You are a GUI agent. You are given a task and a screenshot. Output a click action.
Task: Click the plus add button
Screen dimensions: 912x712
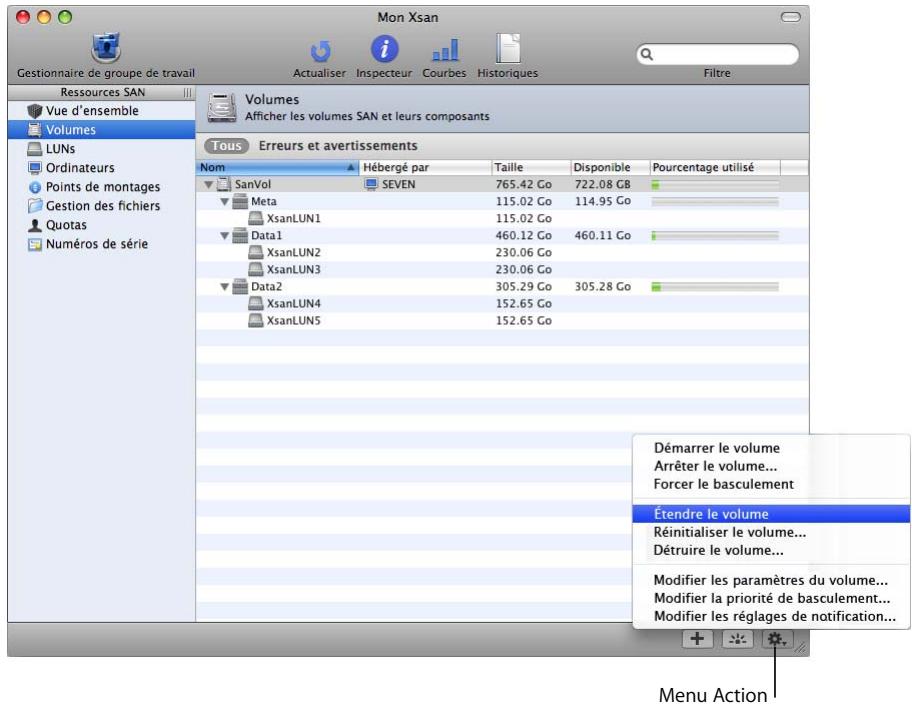pyautogui.click(x=697, y=639)
